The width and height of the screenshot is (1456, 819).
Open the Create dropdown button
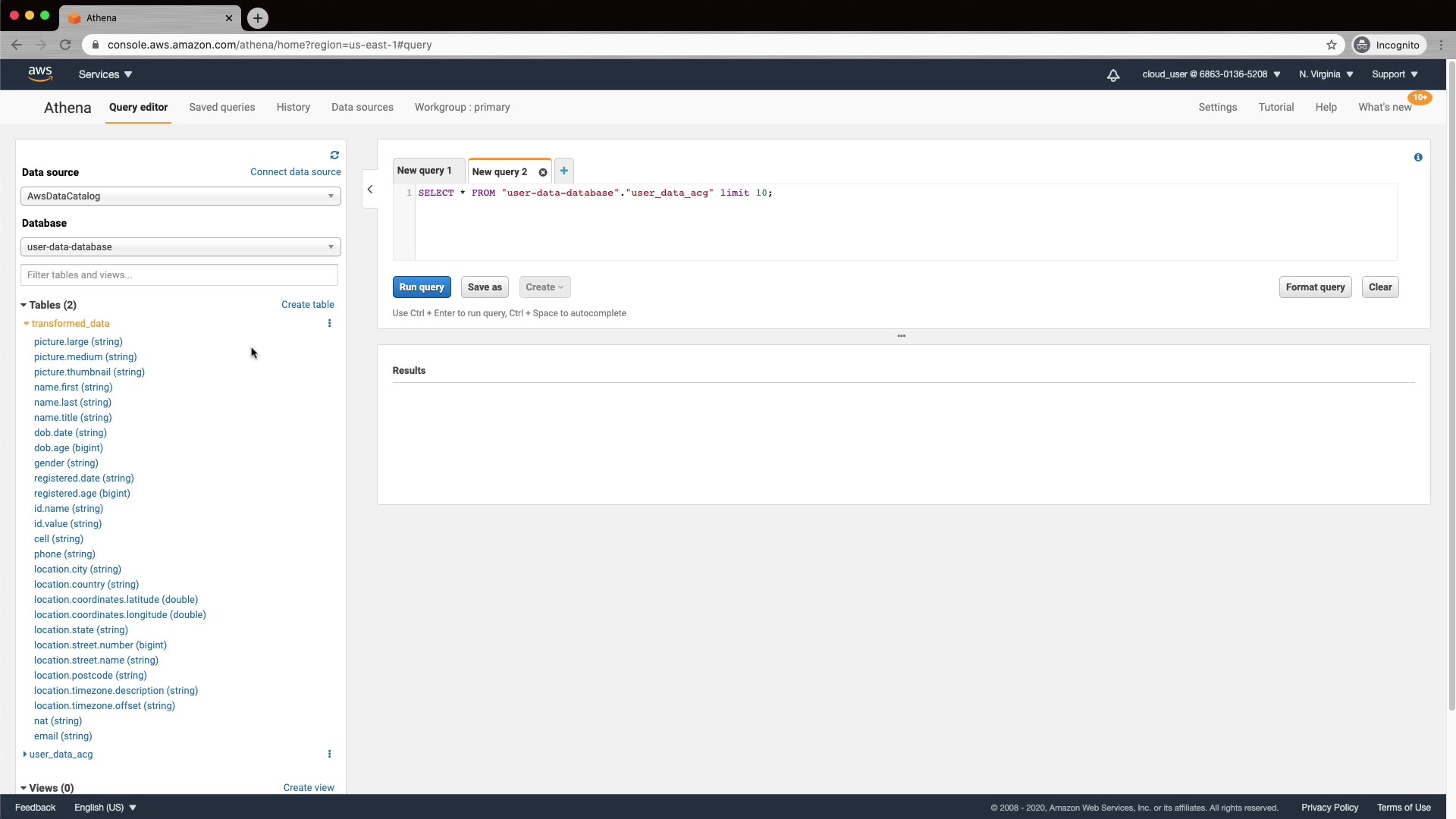coord(544,287)
